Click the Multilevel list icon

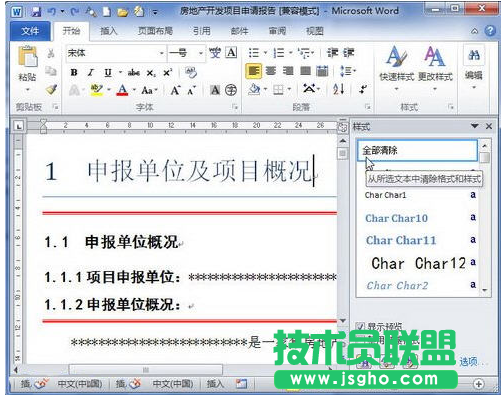304,53
